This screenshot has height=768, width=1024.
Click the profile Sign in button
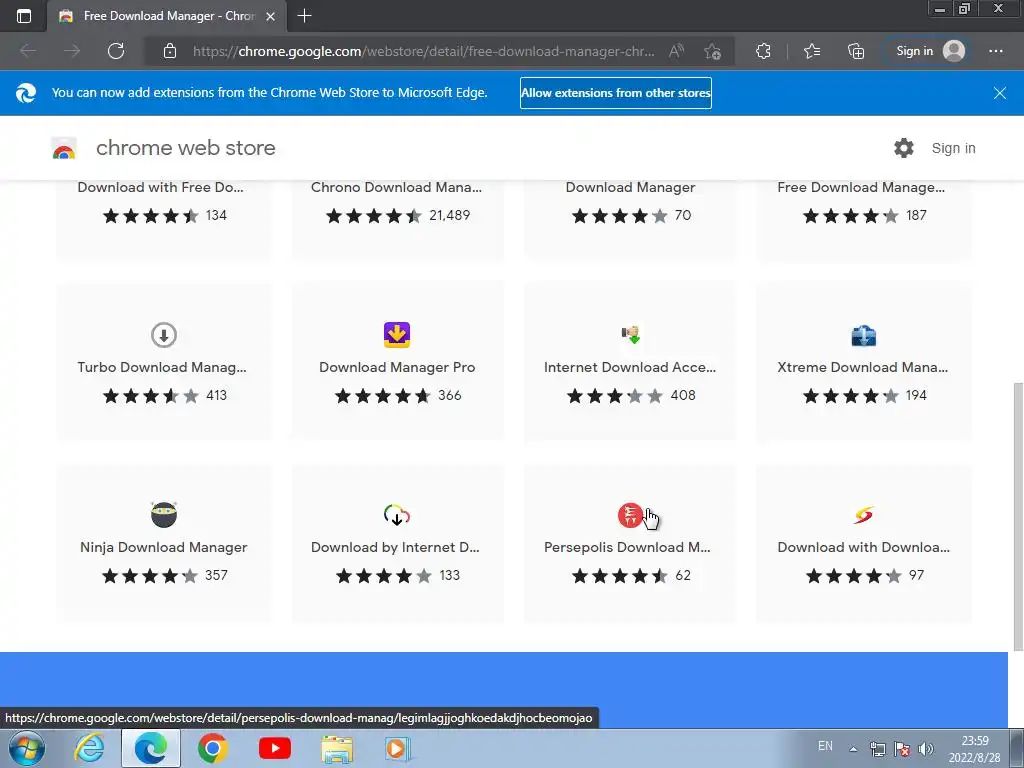point(930,51)
